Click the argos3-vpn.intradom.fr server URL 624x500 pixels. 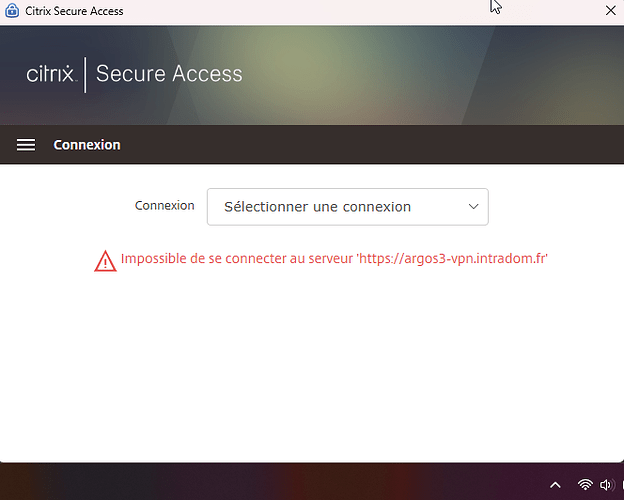[453, 258]
